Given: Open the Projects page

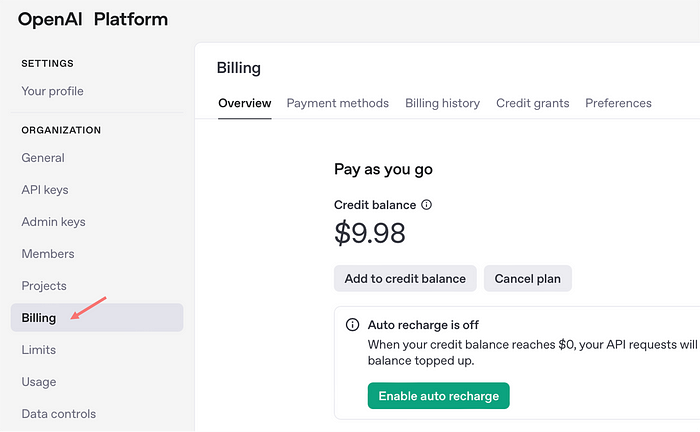Looking at the screenshot, I should click(x=44, y=286).
